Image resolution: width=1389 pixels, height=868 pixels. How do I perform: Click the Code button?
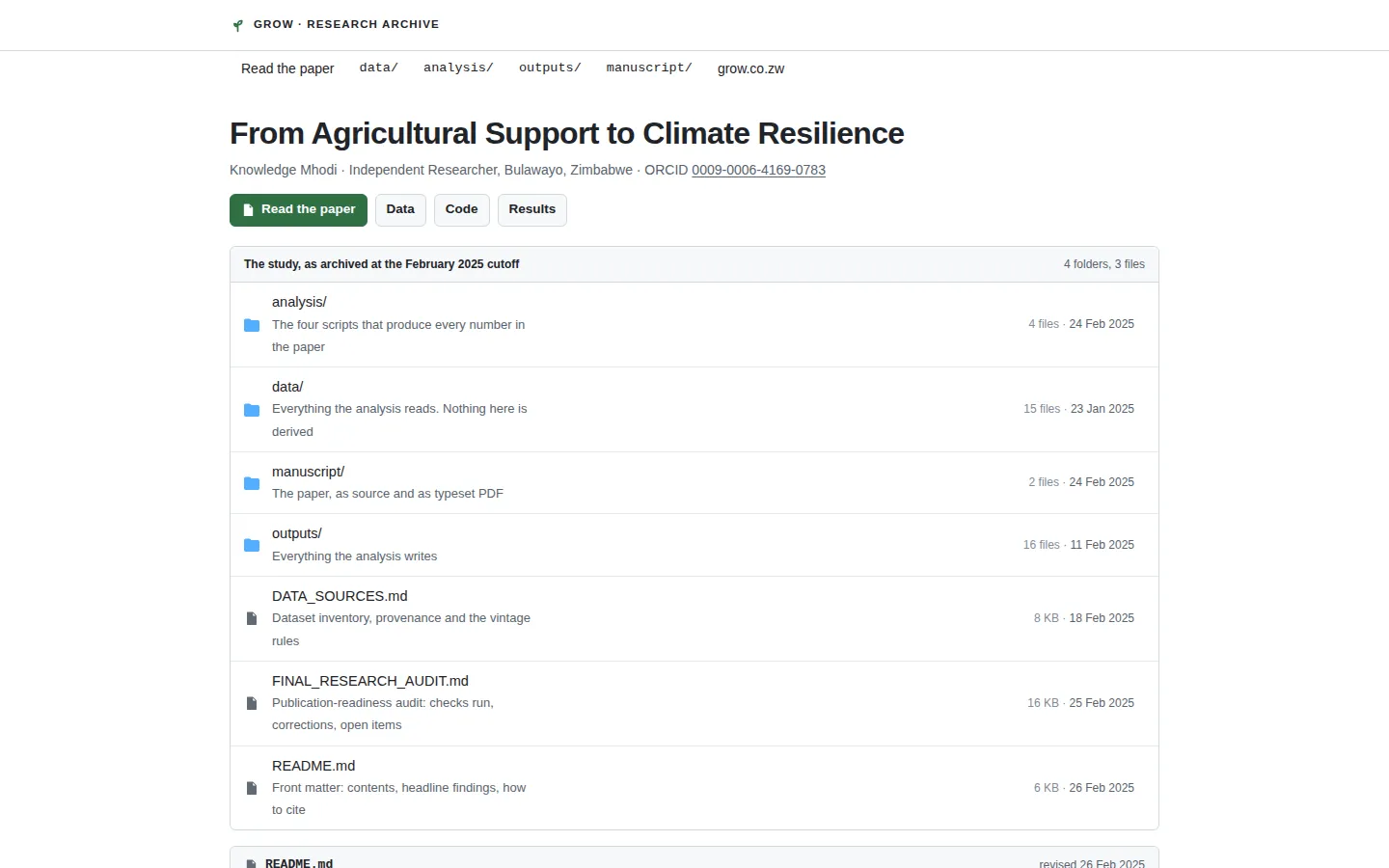pyautogui.click(x=462, y=210)
